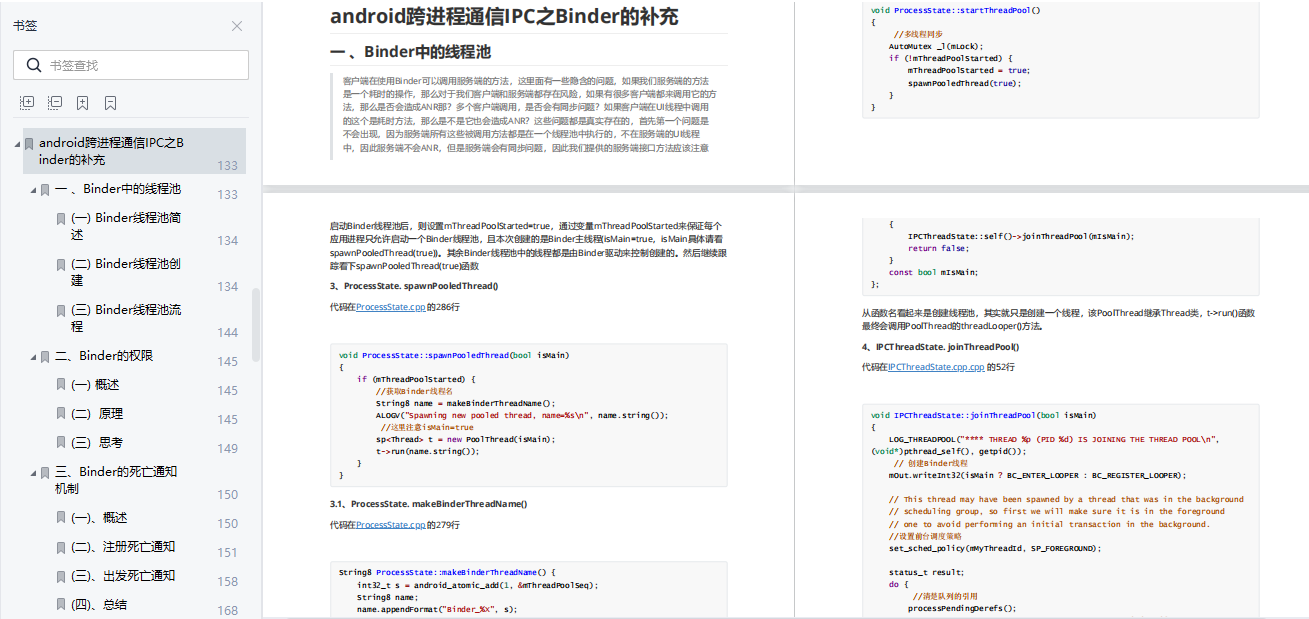
Task: Open bookmark 三、Binder的死亡通知机制
Action: pos(116,480)
